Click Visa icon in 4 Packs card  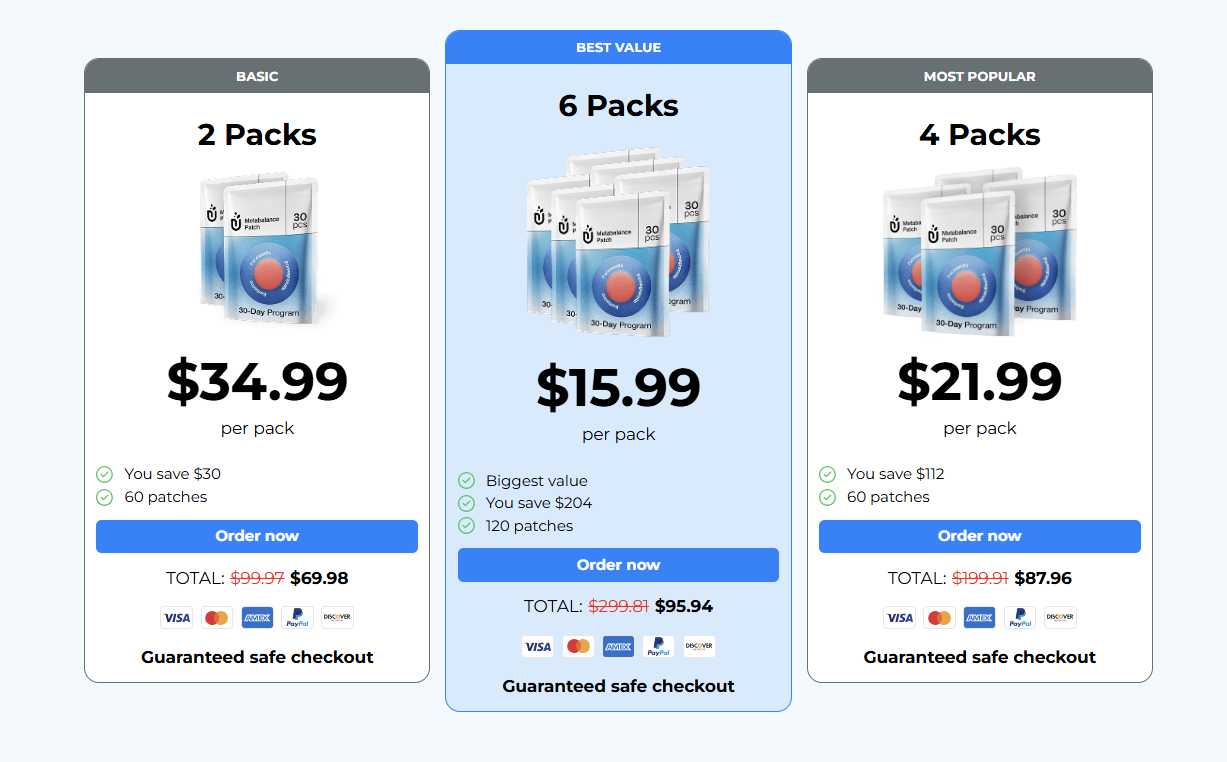tap(899, 618)
